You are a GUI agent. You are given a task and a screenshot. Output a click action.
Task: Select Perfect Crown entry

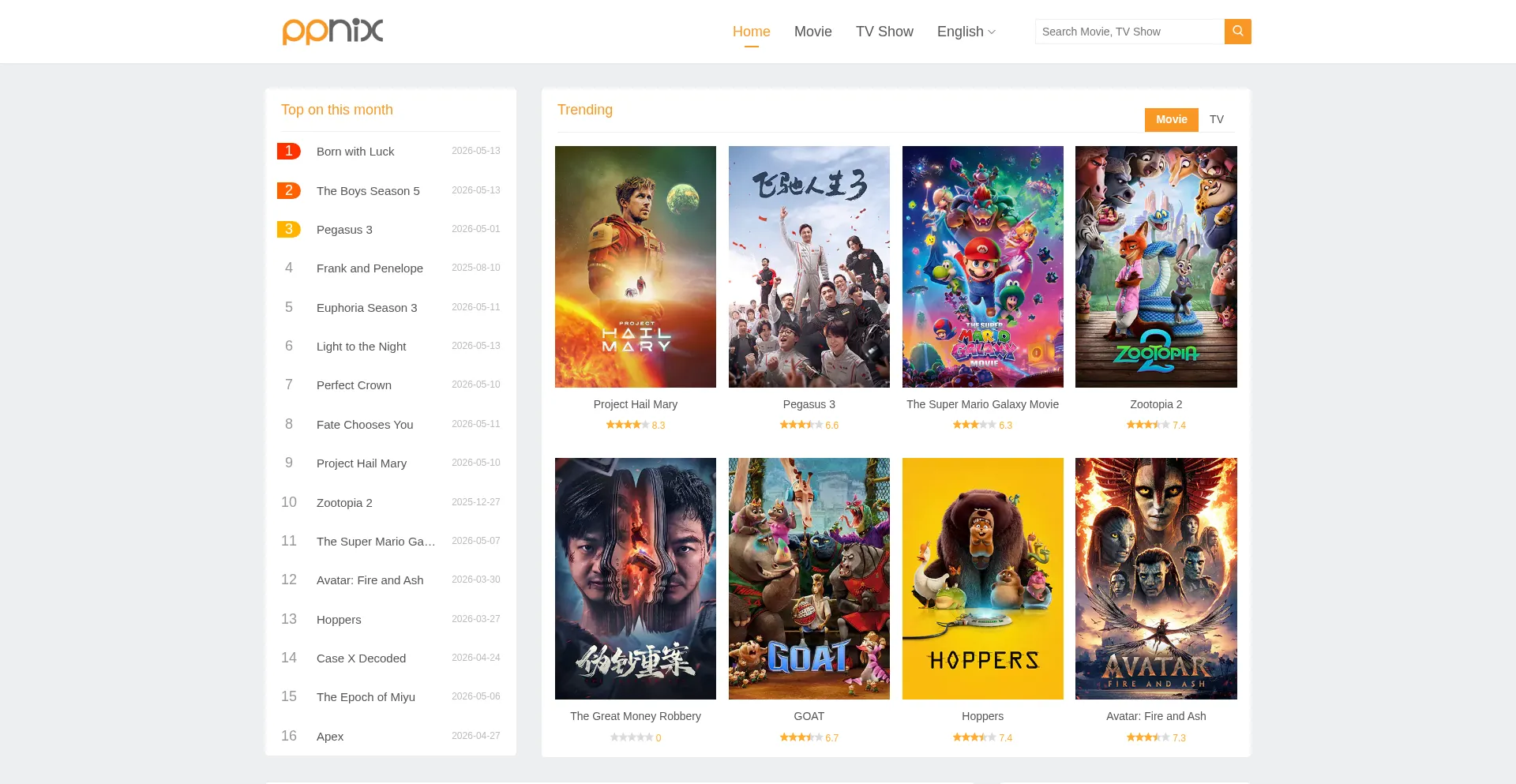(354, 385)
